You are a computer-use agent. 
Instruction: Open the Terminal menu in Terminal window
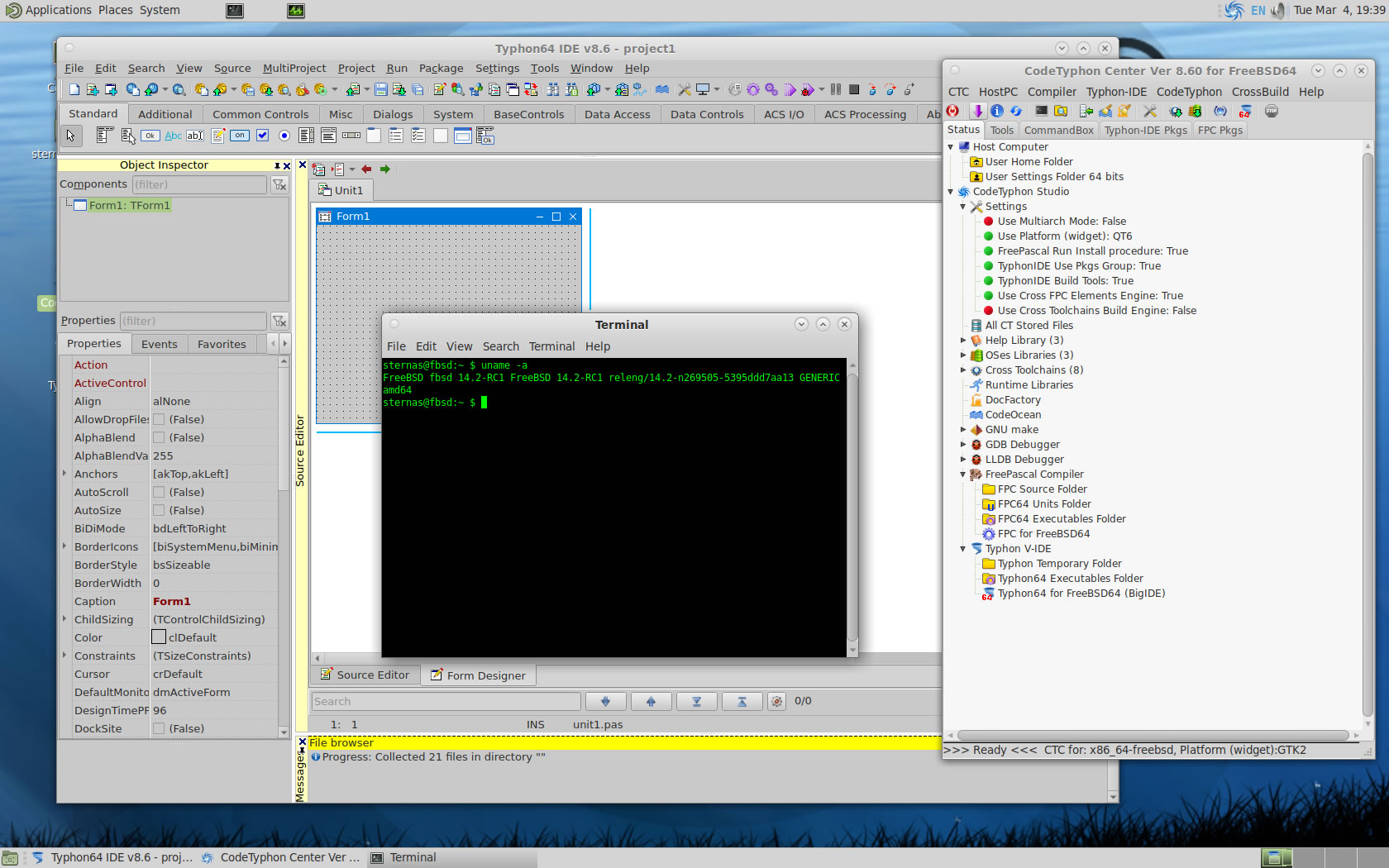pyautogui.click(x=551, y=346)
